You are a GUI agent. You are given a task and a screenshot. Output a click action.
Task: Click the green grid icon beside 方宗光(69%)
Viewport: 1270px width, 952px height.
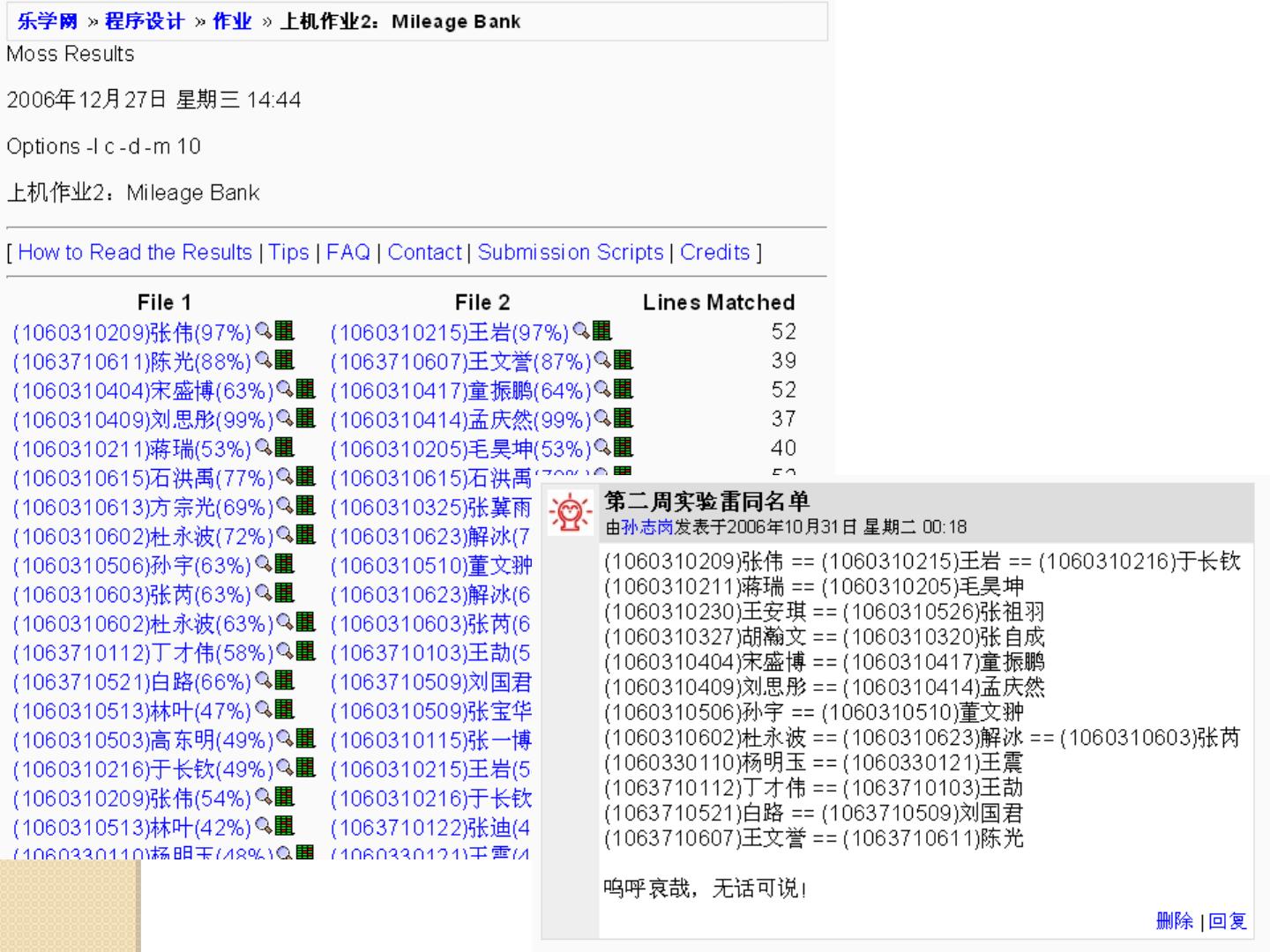(305, 506)
